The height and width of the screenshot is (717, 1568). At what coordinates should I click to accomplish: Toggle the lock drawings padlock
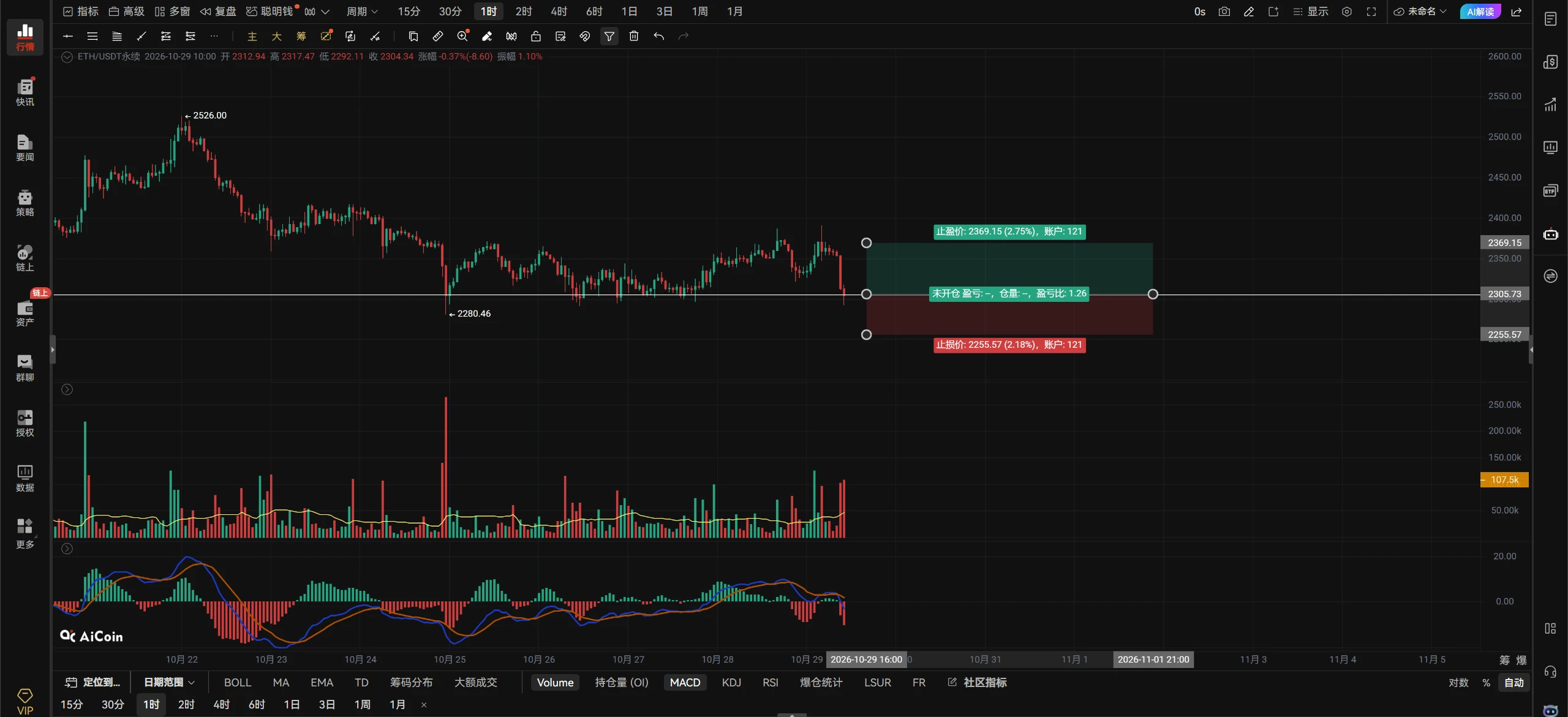click(x=535, y=36)
